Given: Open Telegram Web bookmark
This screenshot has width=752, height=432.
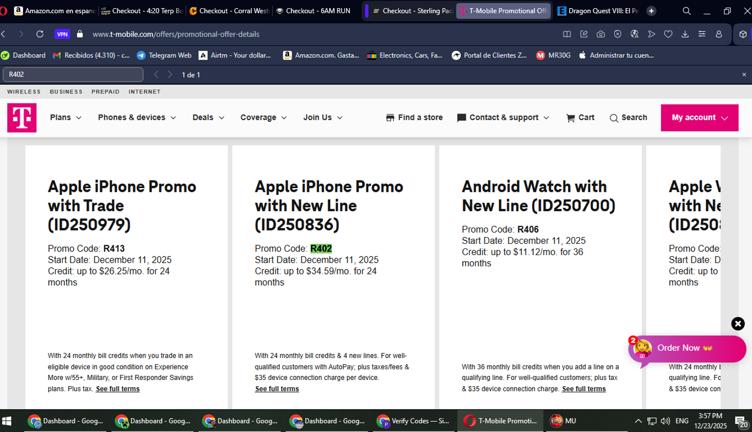Looking at the screenshot, I should click(x=164, y=55).
